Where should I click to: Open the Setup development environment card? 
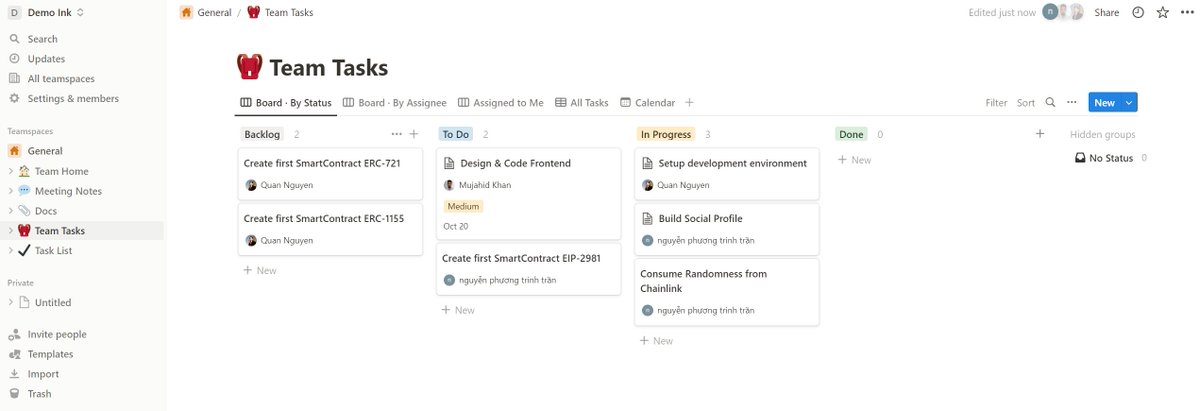point(726,174)
